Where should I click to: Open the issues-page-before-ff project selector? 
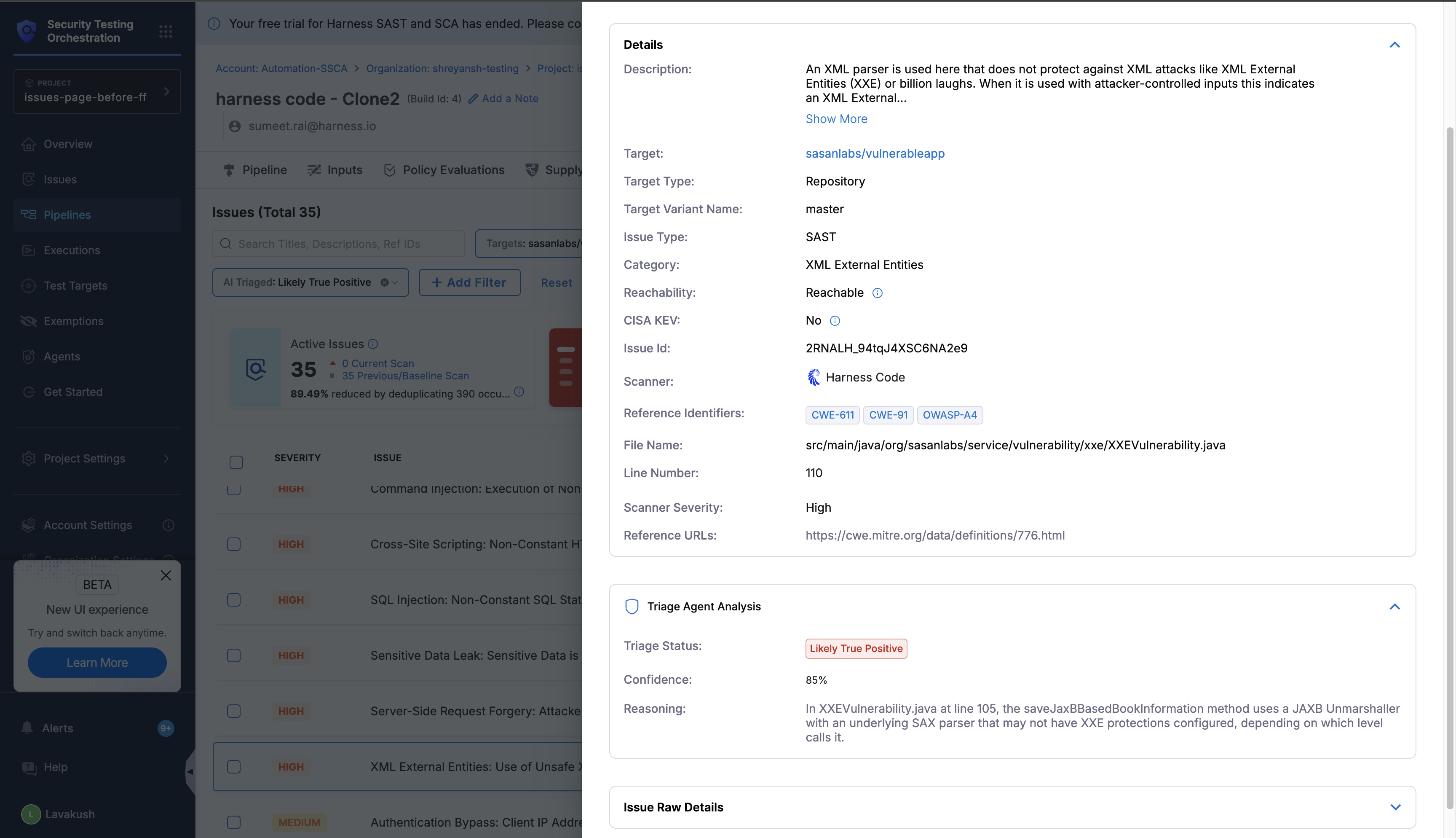tap(97, 91)
